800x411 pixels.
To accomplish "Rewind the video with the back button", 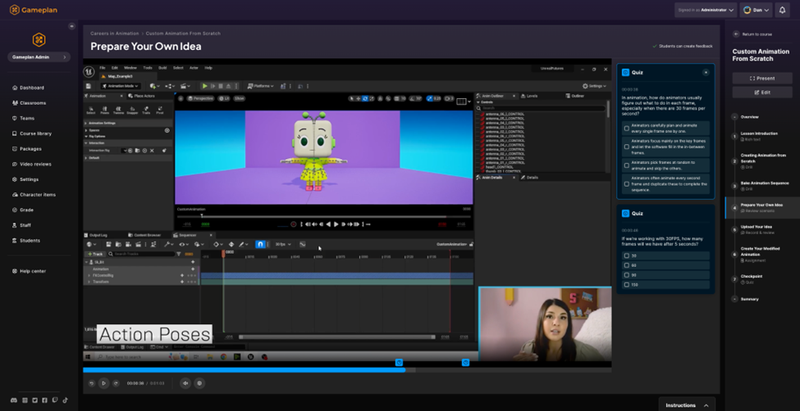I will (x=91, y=383).
